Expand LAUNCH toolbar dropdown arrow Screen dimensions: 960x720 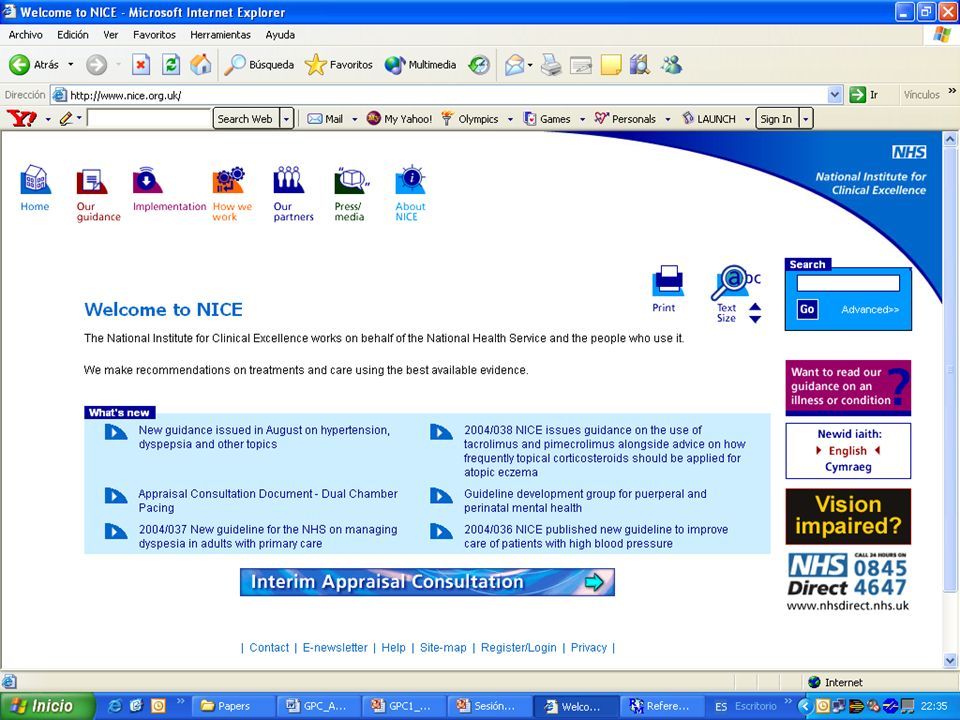(x=747, y=119)
